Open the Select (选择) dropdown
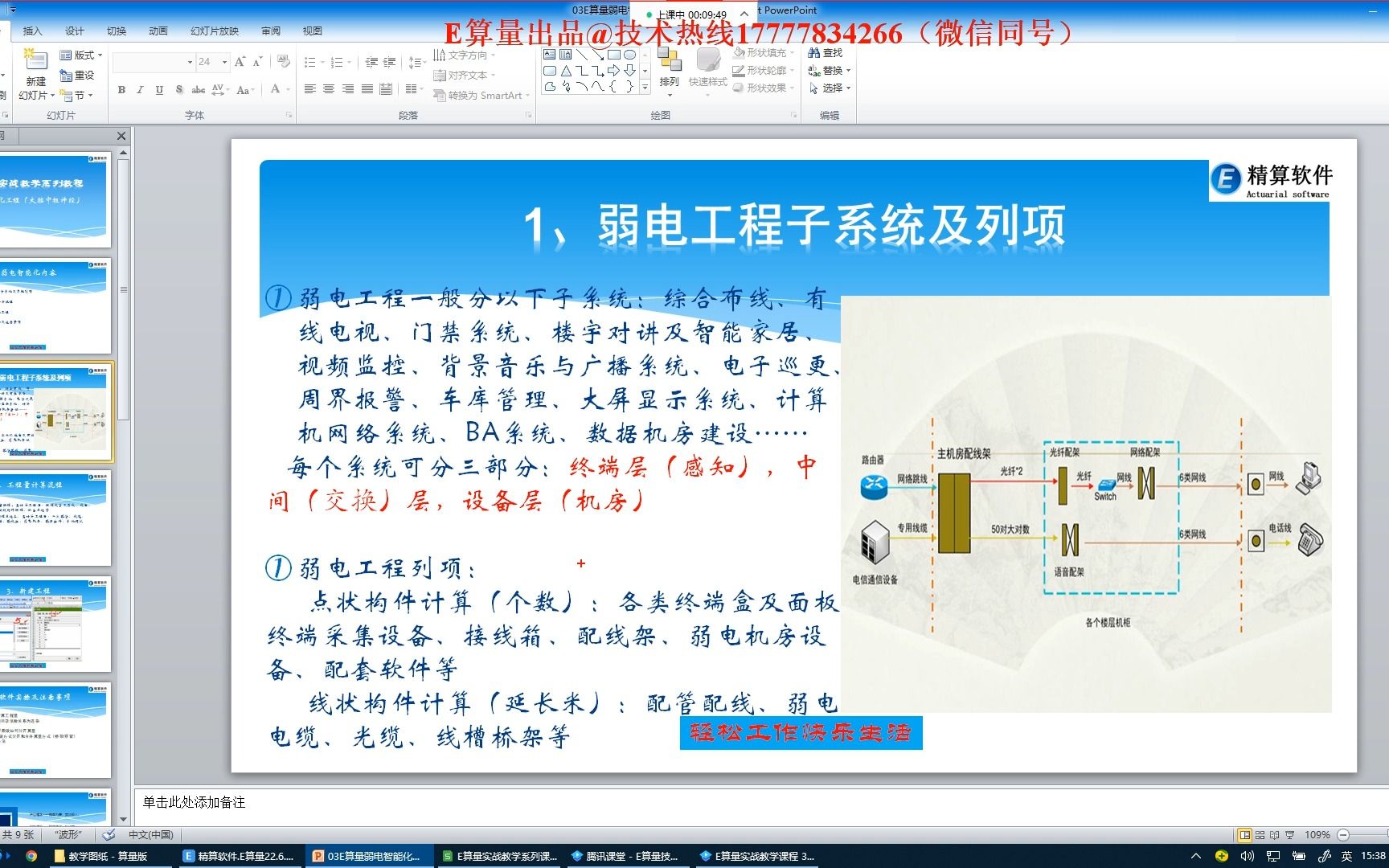The image size is (1389, 868). (829, 88)
